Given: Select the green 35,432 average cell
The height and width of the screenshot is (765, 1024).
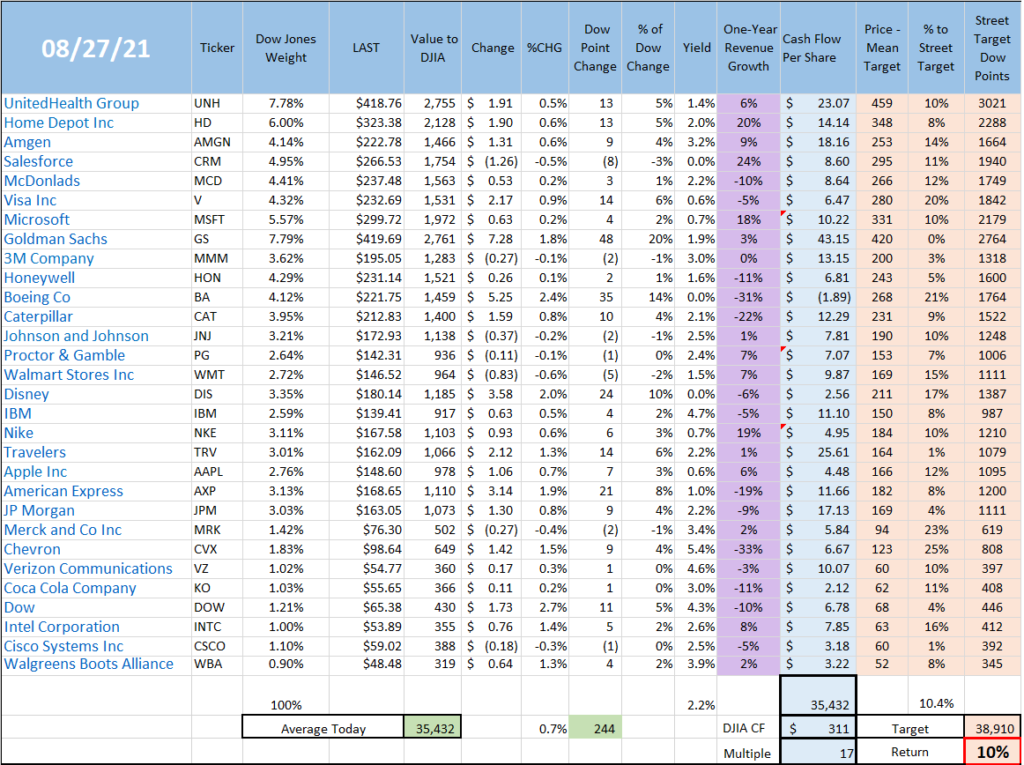Looking at the screenshot, I should point(433,728).
